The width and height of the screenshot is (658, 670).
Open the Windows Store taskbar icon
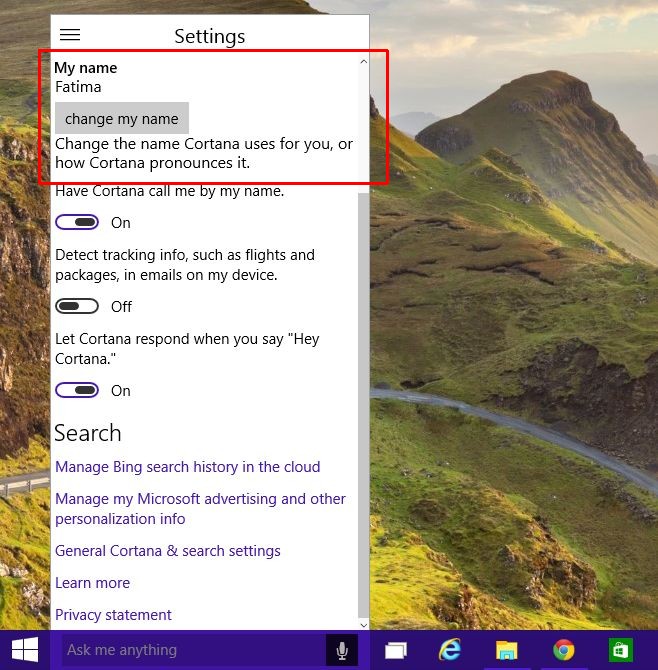tap(620, 650)
